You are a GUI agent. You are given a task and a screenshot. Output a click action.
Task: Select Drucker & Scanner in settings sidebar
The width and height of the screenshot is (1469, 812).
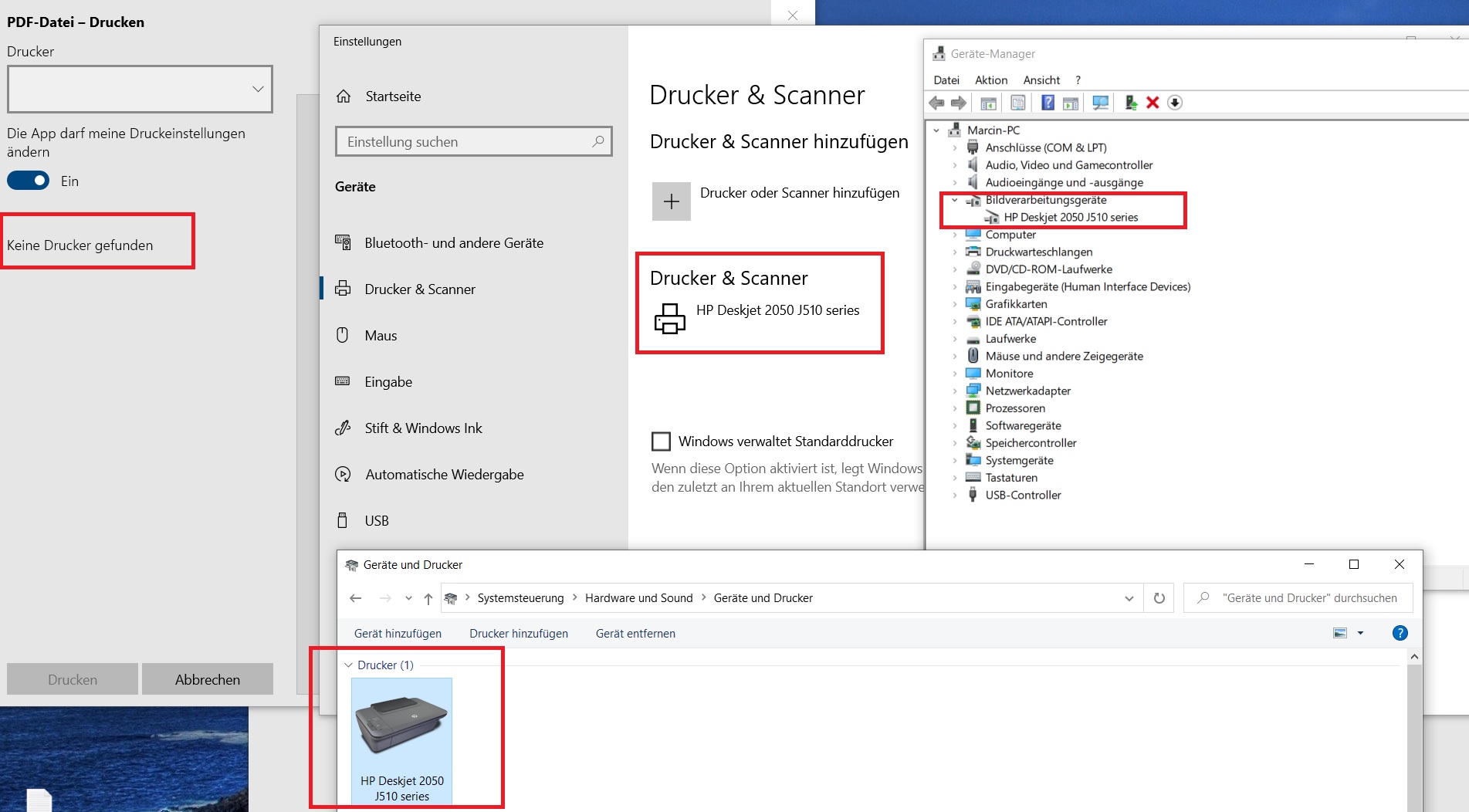coord(474,289)
